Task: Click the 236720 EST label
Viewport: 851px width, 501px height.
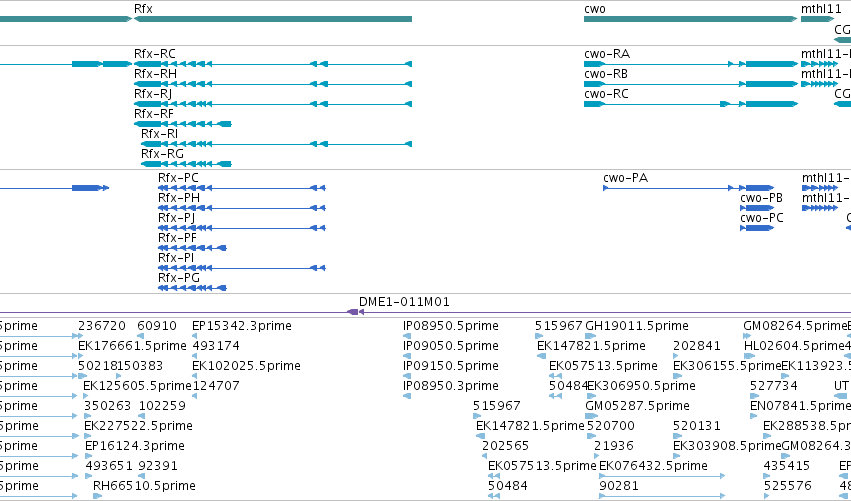Action: pos(102,326)
